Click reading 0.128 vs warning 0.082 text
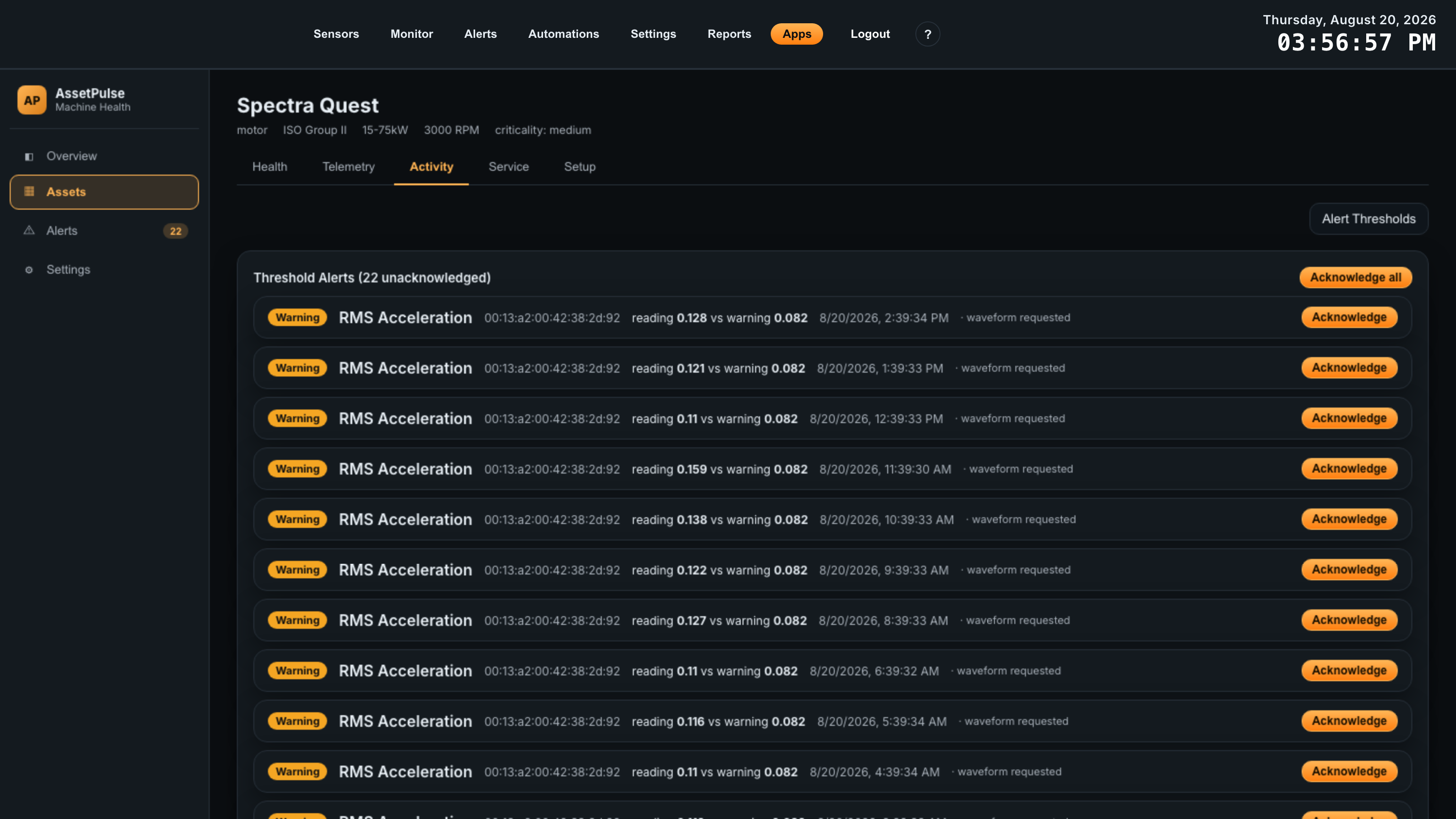 720,318
